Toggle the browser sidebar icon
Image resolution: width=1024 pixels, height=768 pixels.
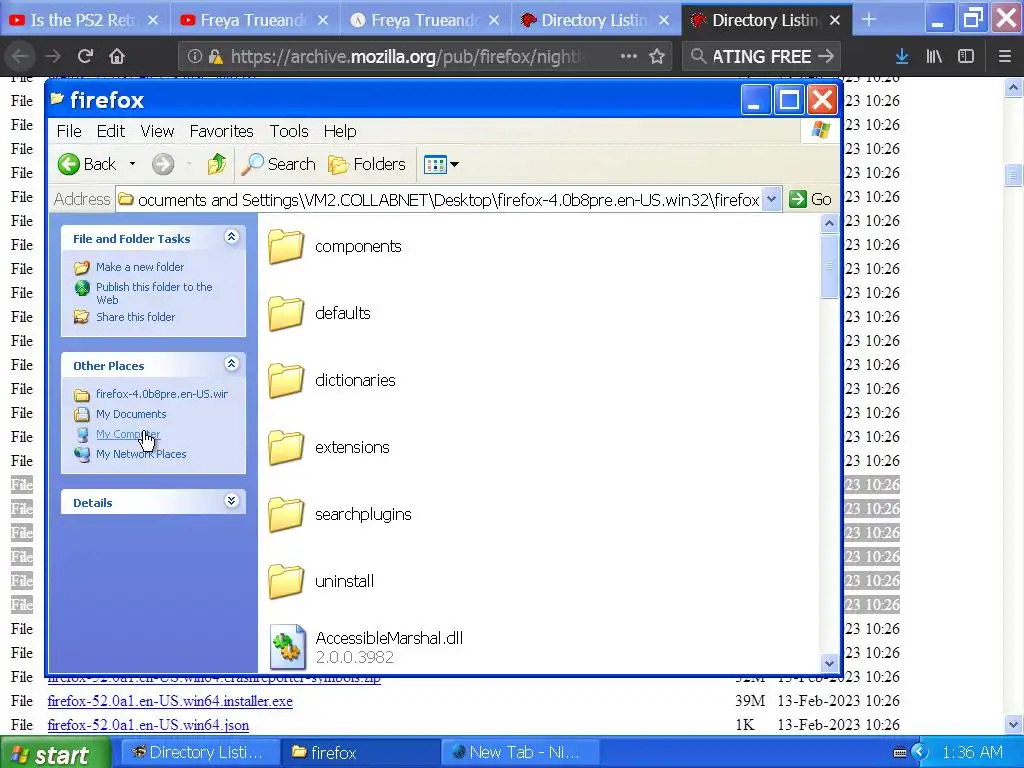[966, 56]
